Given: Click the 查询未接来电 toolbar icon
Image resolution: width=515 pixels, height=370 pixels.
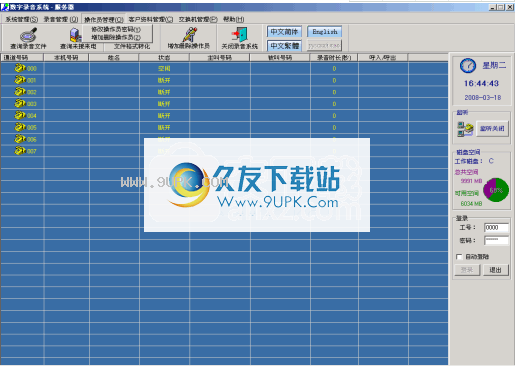Looking at the screenshot, I should point(76,35).
